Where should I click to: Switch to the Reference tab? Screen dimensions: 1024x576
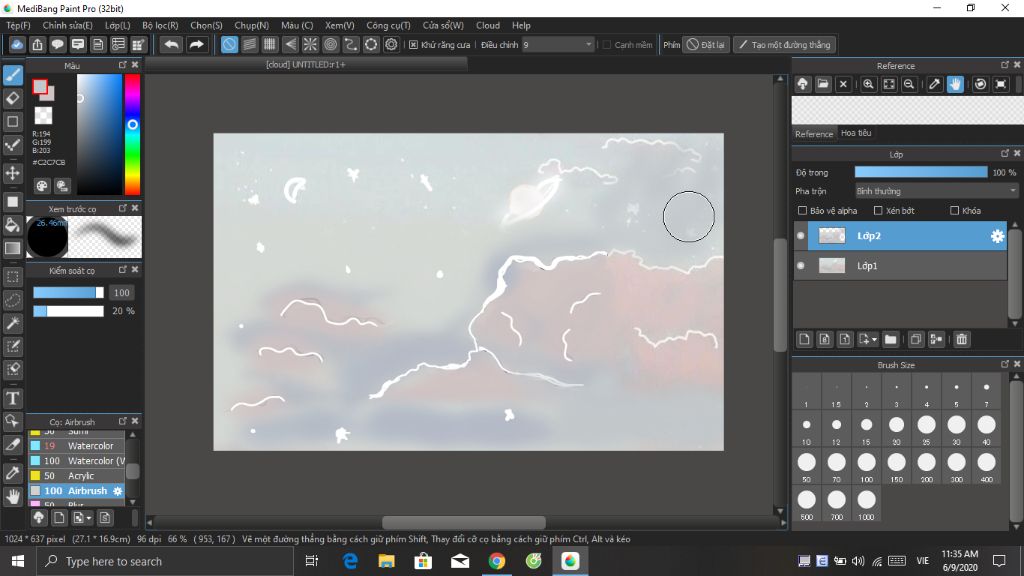pos(814,133)
